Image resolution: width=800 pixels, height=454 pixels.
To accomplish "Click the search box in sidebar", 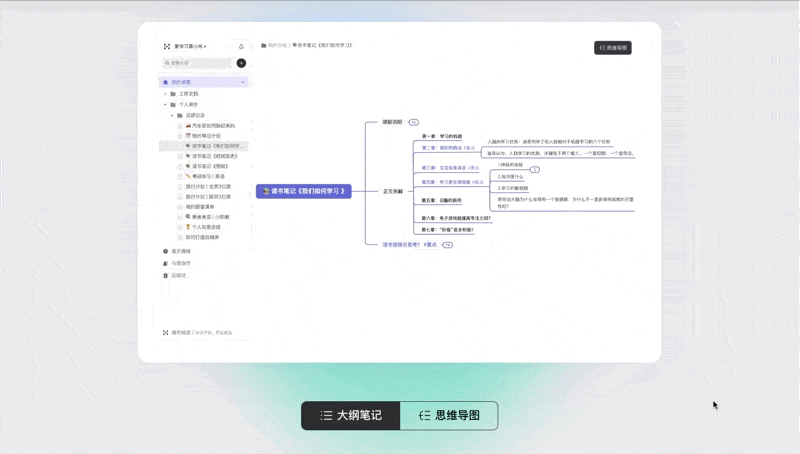I will (198, 63).
